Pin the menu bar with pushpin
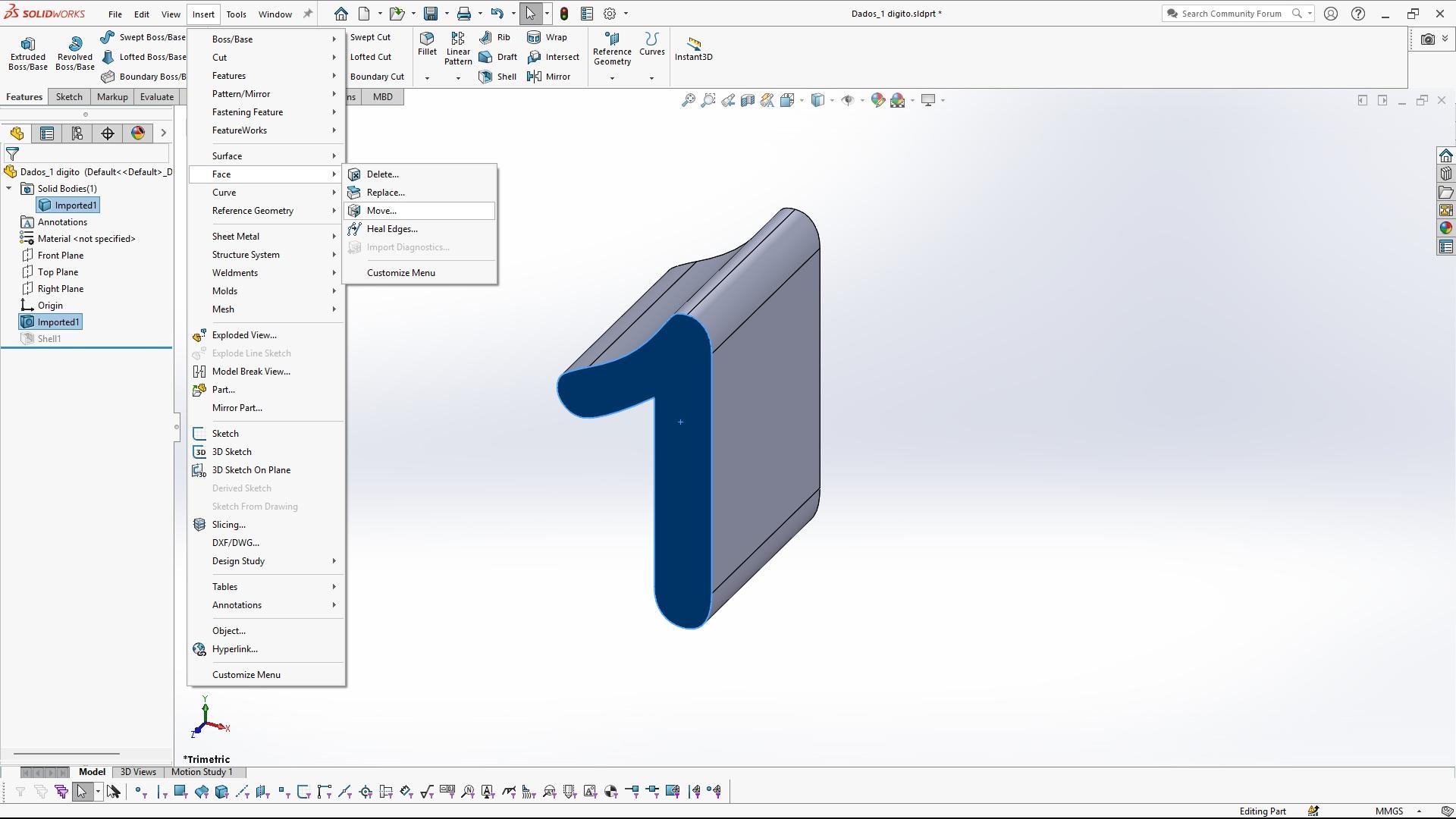 308,14
